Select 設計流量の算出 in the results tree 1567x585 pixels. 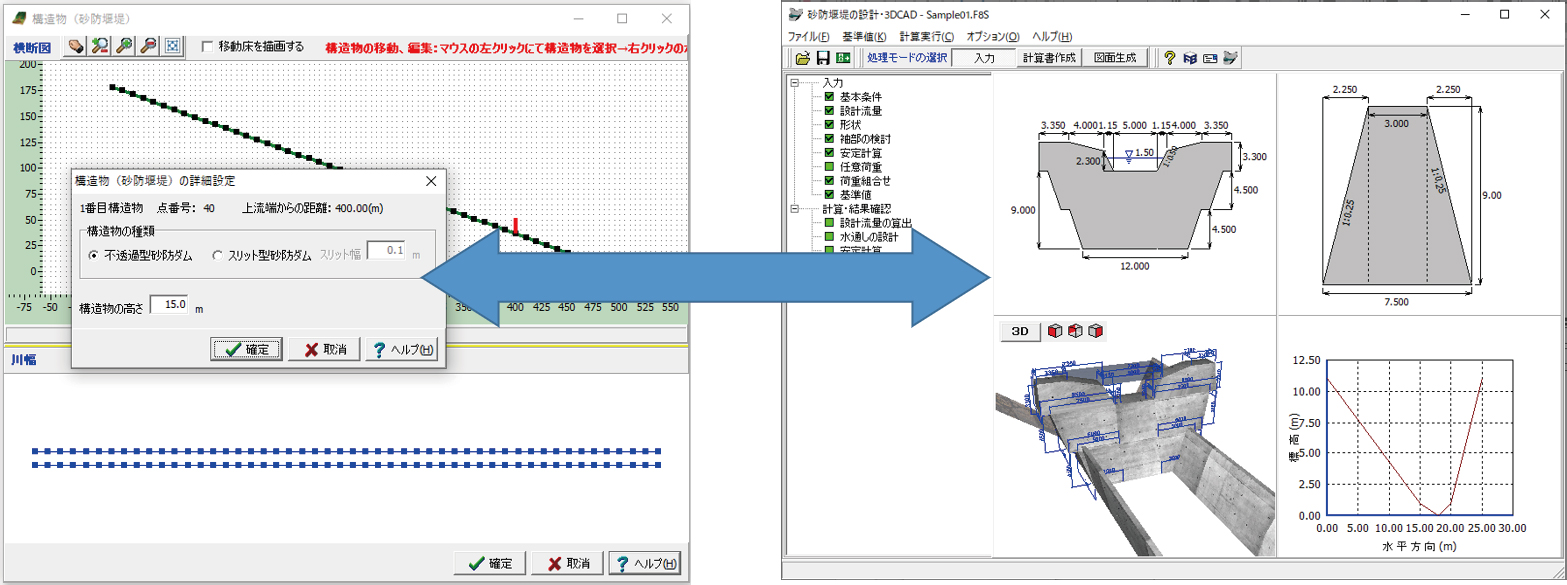[878, 223]
